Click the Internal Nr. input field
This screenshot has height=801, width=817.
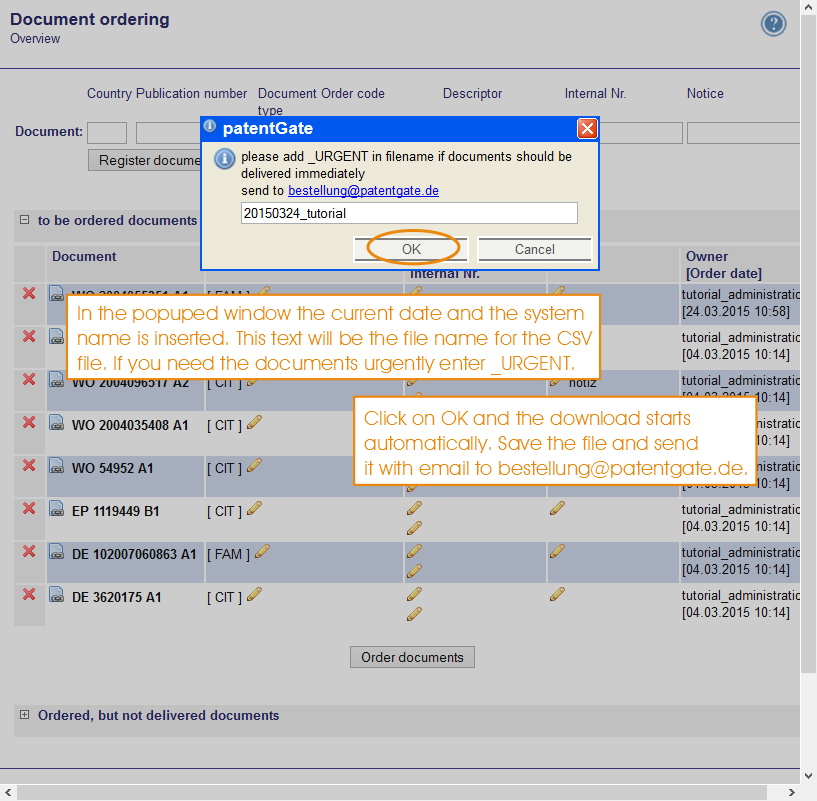pyautogui.click(x=640, y=133)
